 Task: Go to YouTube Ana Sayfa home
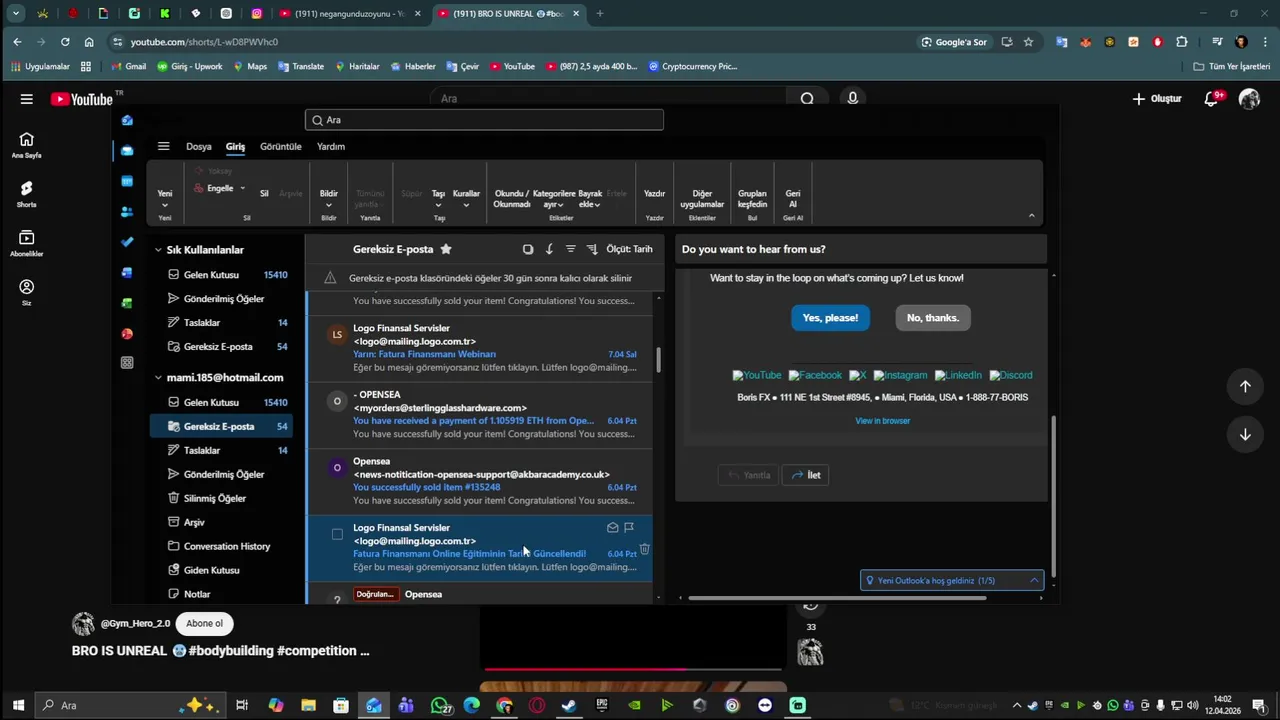pyautogui.click(x=27, y=145)
